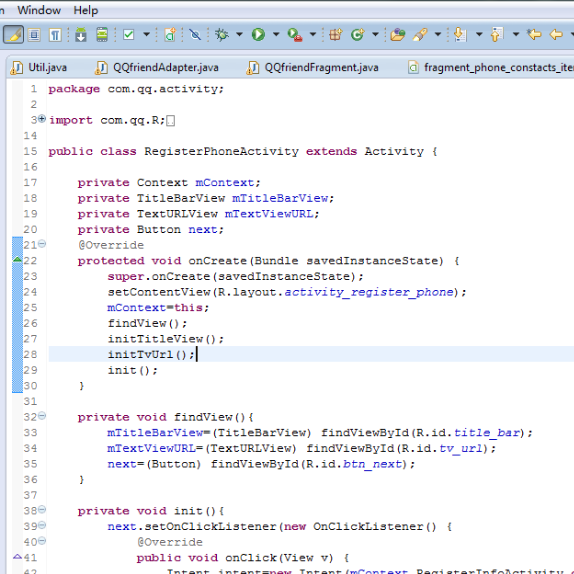
Task: Run the application with the green play button
Action: pyautogui.click(x=258, y=35)
